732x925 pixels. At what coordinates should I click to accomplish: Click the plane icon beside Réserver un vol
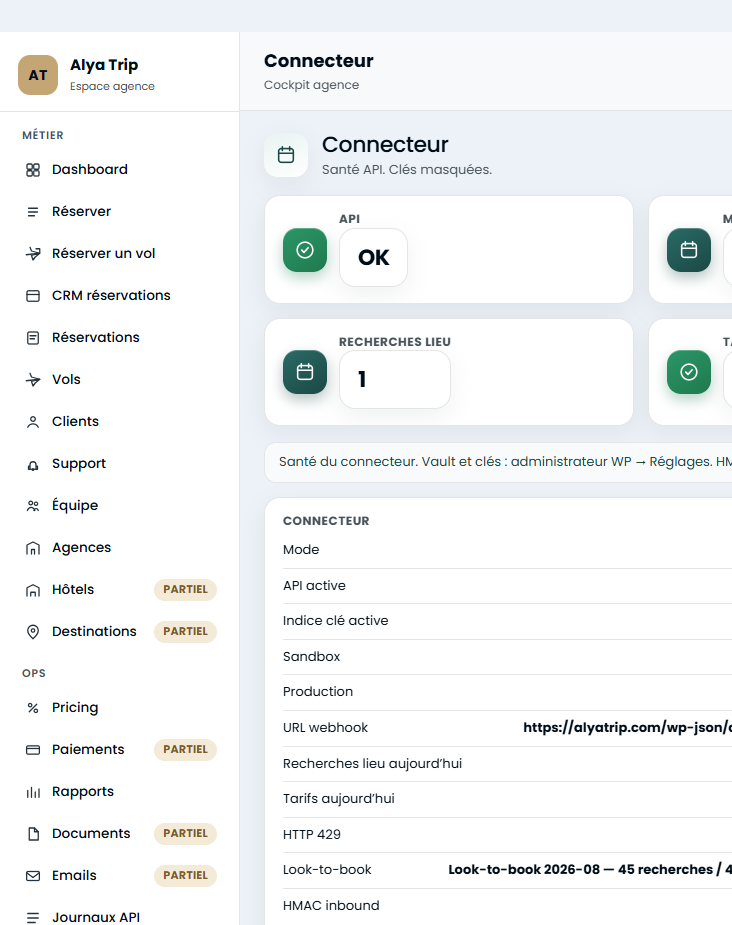(33, 254)
